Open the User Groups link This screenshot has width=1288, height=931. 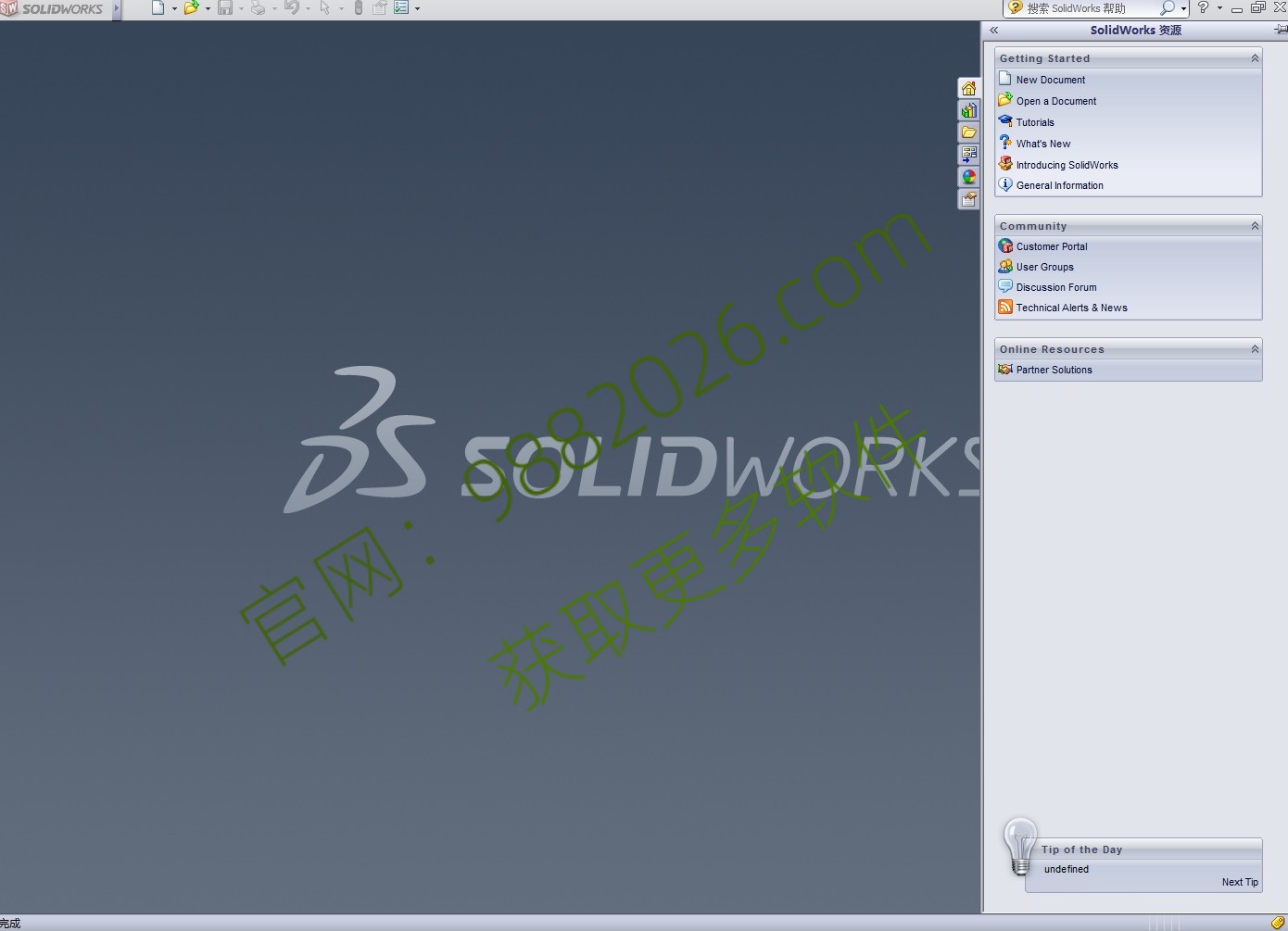[1044, 267]
